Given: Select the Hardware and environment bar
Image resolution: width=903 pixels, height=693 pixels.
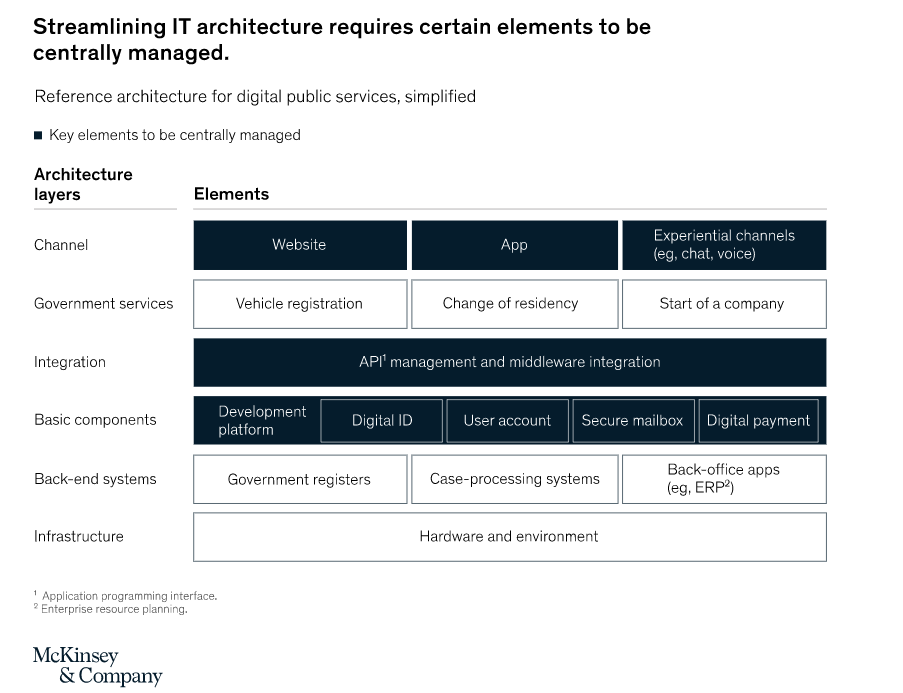Looking at the screenshot, I should click(509, 537).
